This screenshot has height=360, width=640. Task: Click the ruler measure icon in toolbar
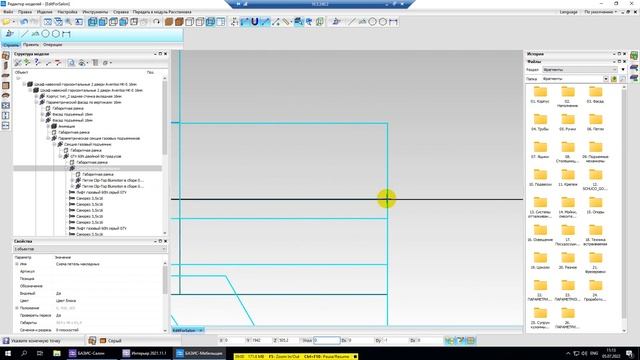click(x=286, y=22)
